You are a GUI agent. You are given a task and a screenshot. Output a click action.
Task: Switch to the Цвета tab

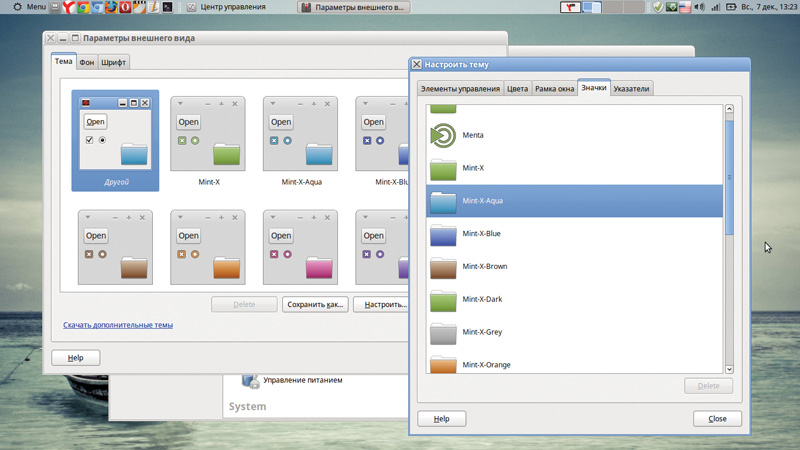point(517,89)
